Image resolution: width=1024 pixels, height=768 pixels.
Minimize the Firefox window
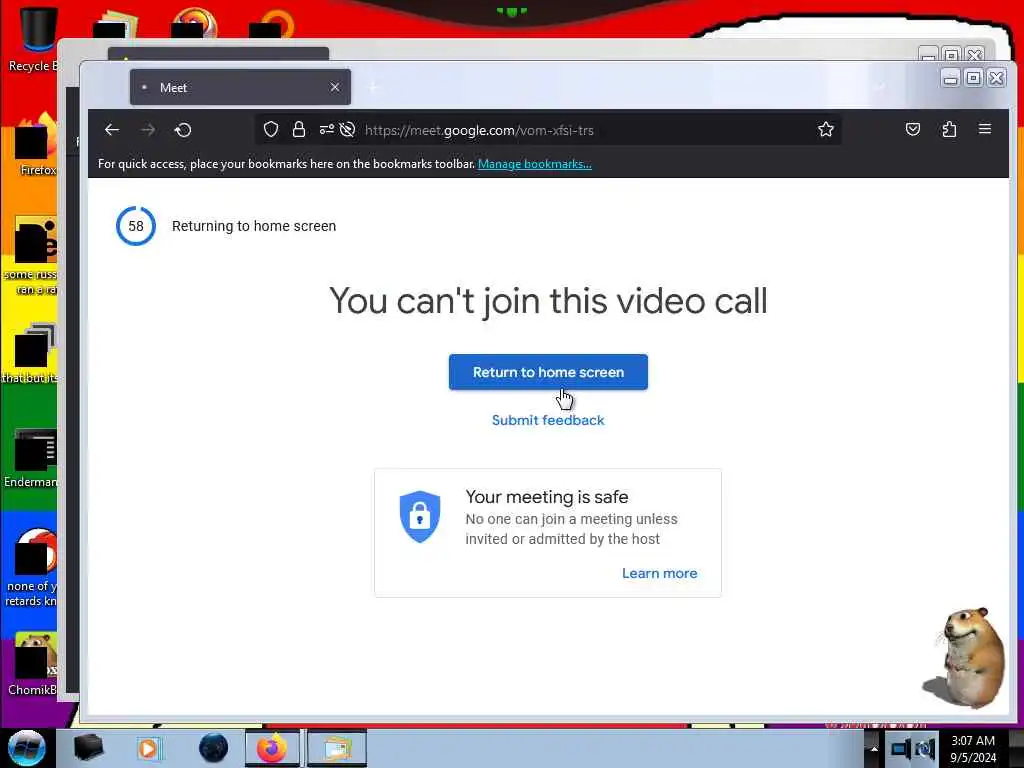click(951, 78)
